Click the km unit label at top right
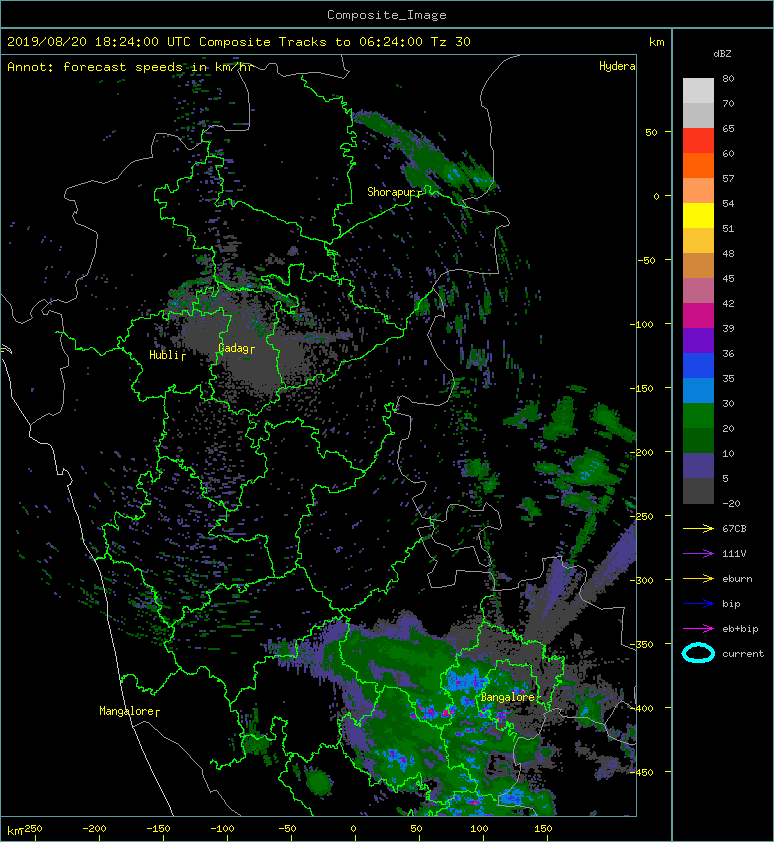The width and height of the screenshot is (774, 842). point(657,42)
